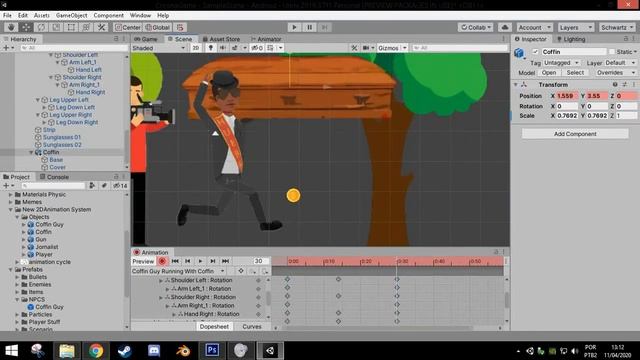
Task: Select the Rect tool in toolbar
Action: coord(71,27)
